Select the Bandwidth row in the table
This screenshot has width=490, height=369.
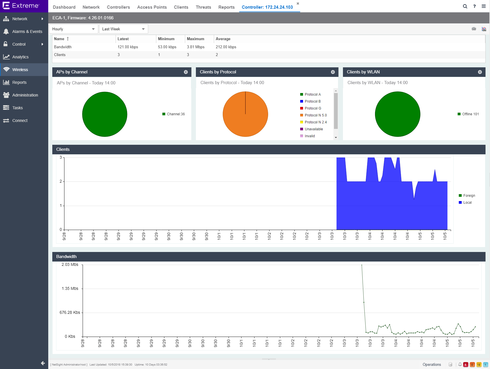coord(268,47)
